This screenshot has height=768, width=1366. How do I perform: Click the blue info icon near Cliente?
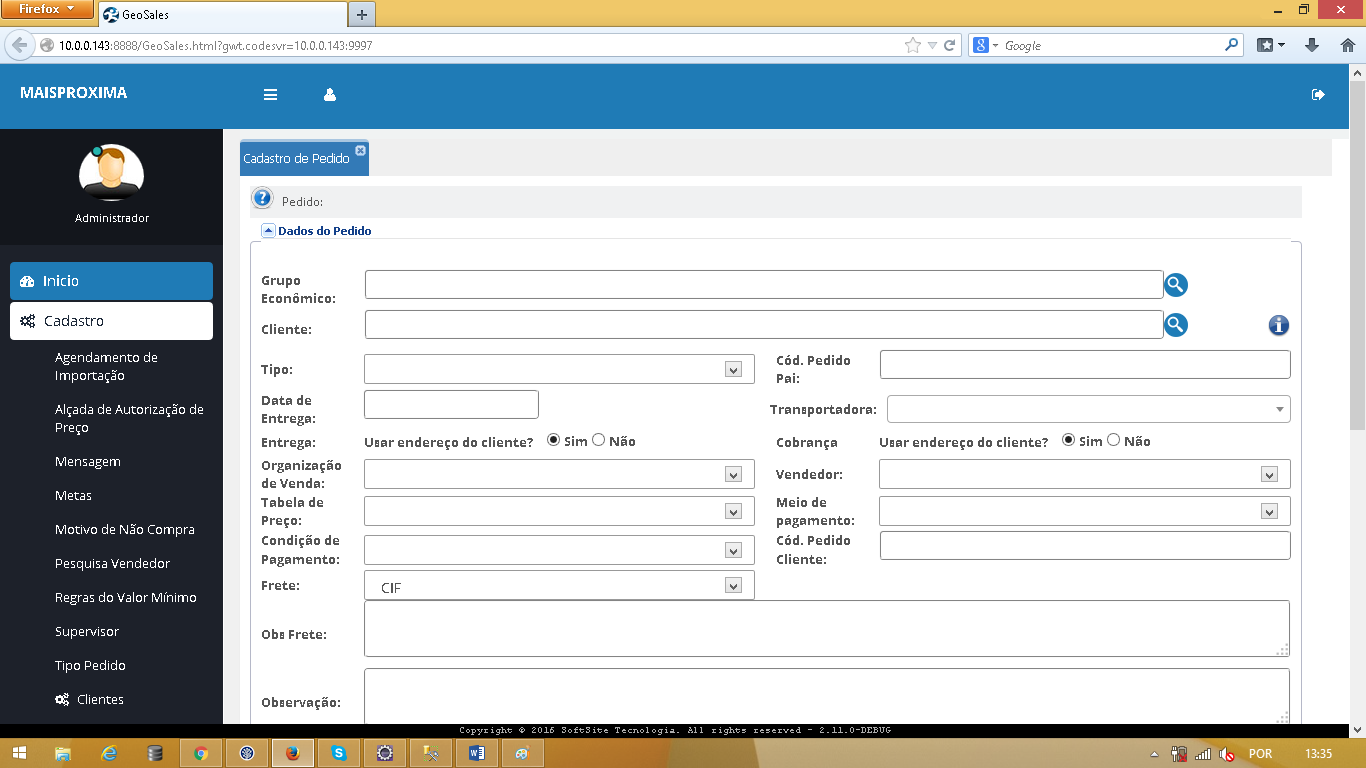[x=1279, y=325]
